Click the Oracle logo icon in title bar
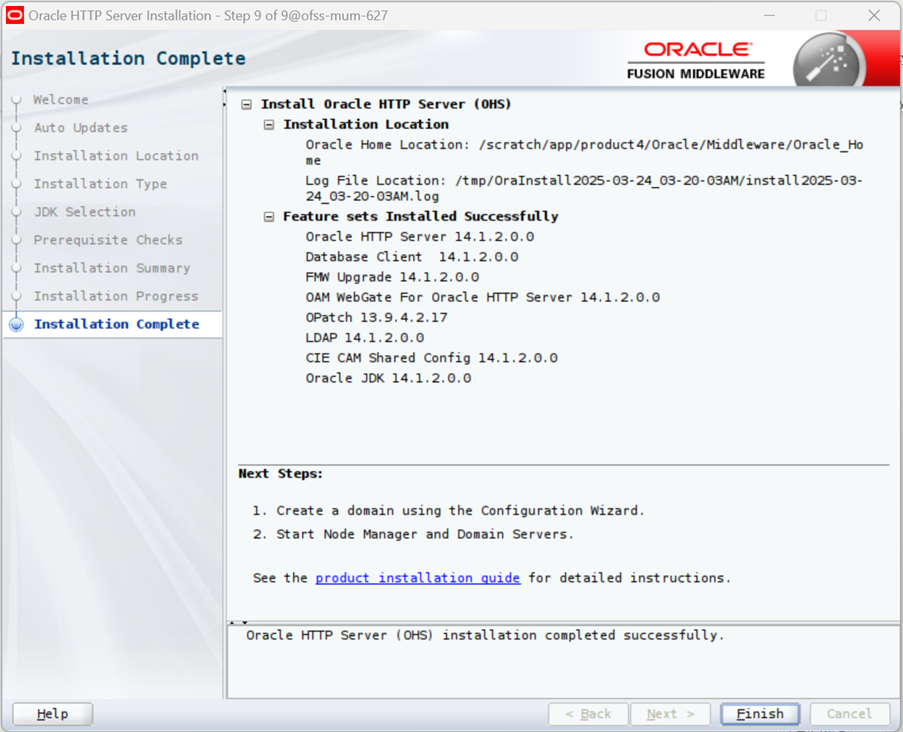This screenshot has height=732, width=903. point(14,16)
